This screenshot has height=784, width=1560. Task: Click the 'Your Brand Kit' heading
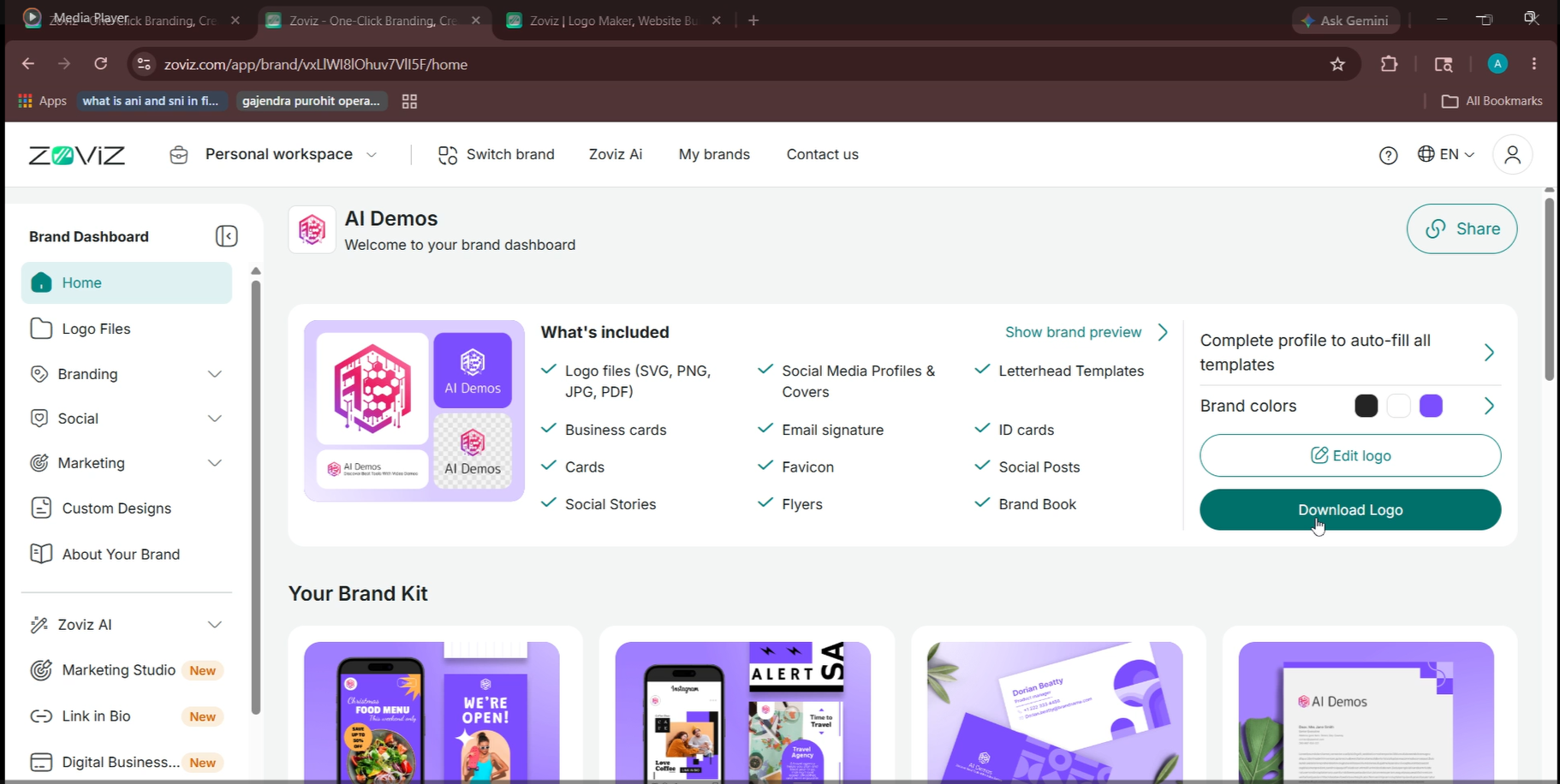tap(358, 594)
